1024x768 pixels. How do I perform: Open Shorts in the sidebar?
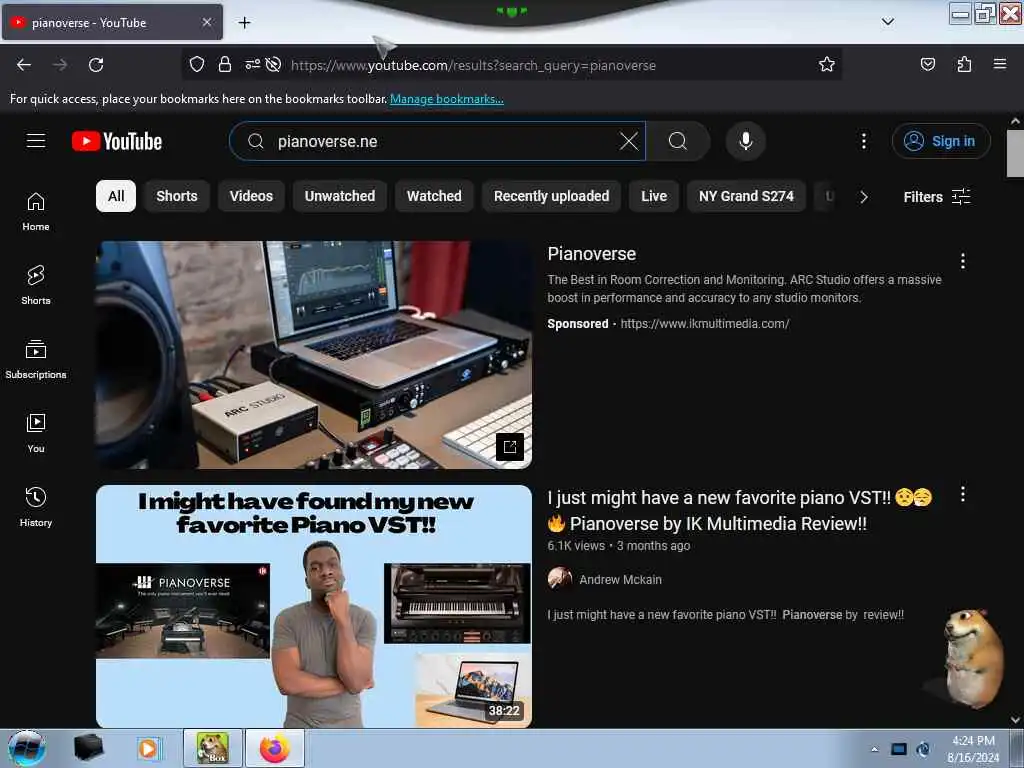[36, 285]
